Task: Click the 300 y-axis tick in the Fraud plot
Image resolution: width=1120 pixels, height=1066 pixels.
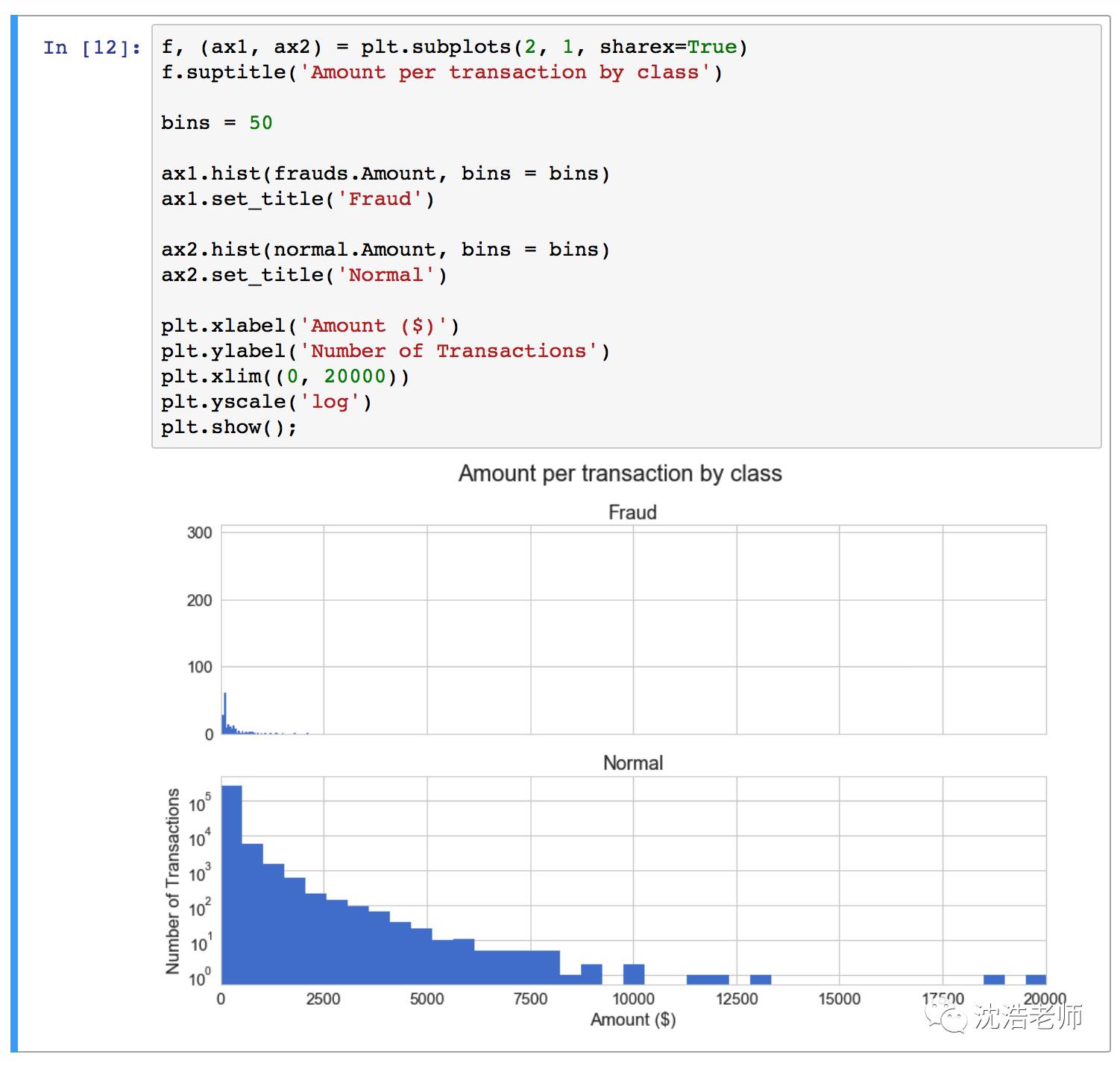Action: [199, 533]
